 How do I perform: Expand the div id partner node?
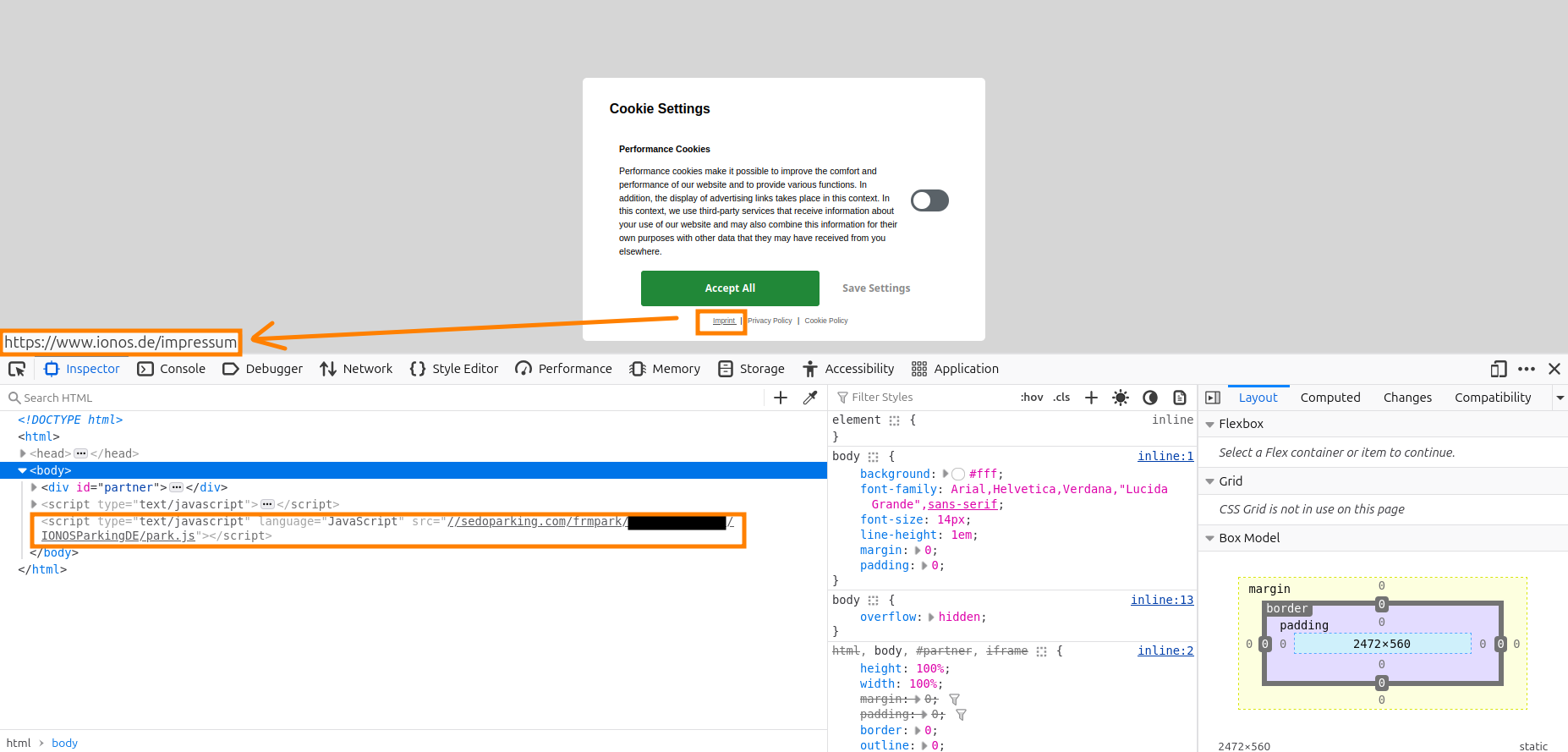[34, 487]
